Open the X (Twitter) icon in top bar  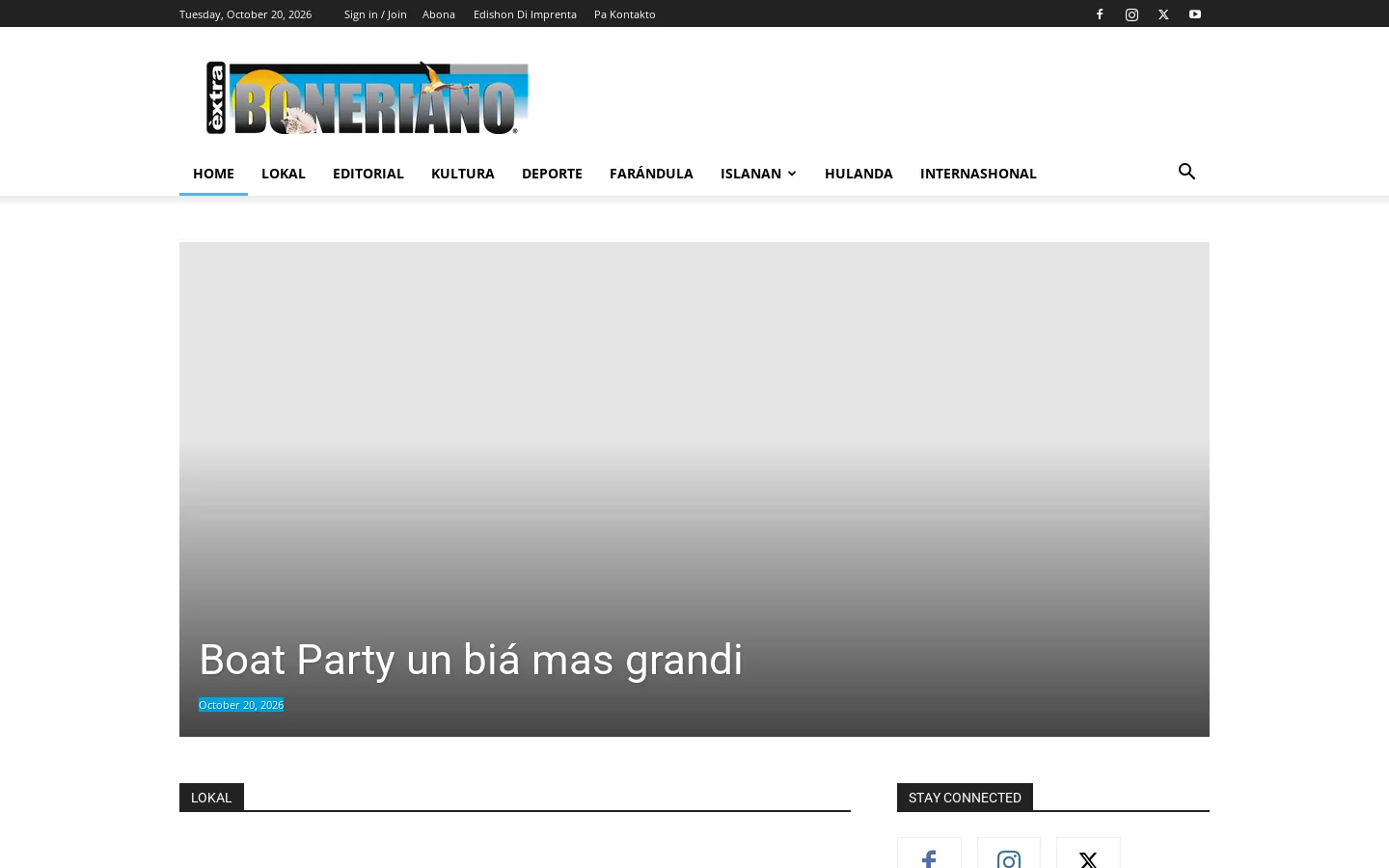click(x=1163, y=14)
